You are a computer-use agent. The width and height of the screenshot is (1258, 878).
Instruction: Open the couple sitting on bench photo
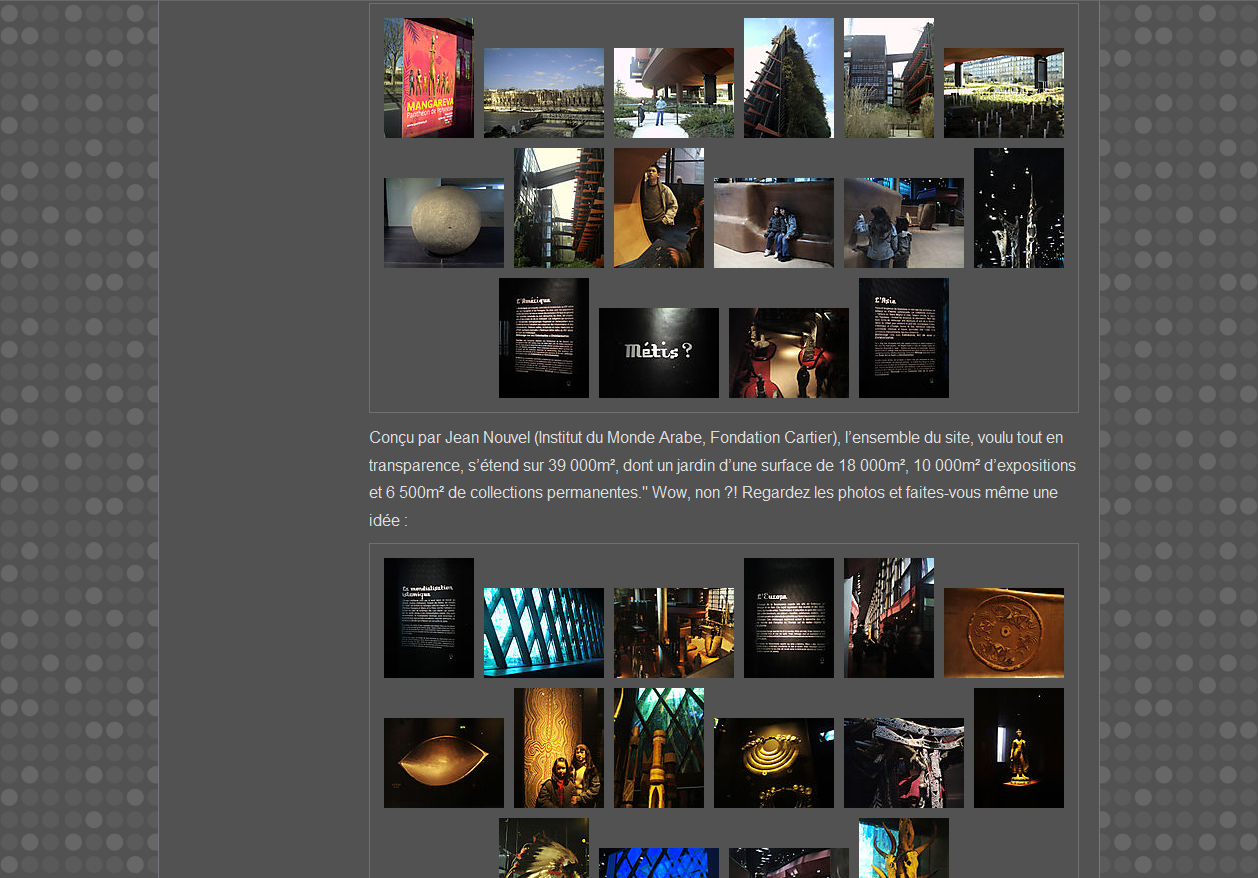[773, 223]
